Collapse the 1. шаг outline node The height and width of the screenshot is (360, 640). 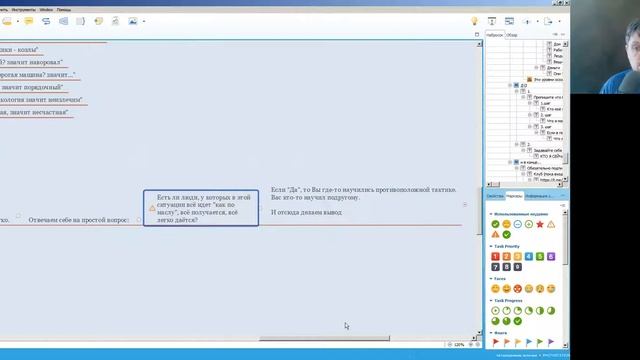coord(530,103)
